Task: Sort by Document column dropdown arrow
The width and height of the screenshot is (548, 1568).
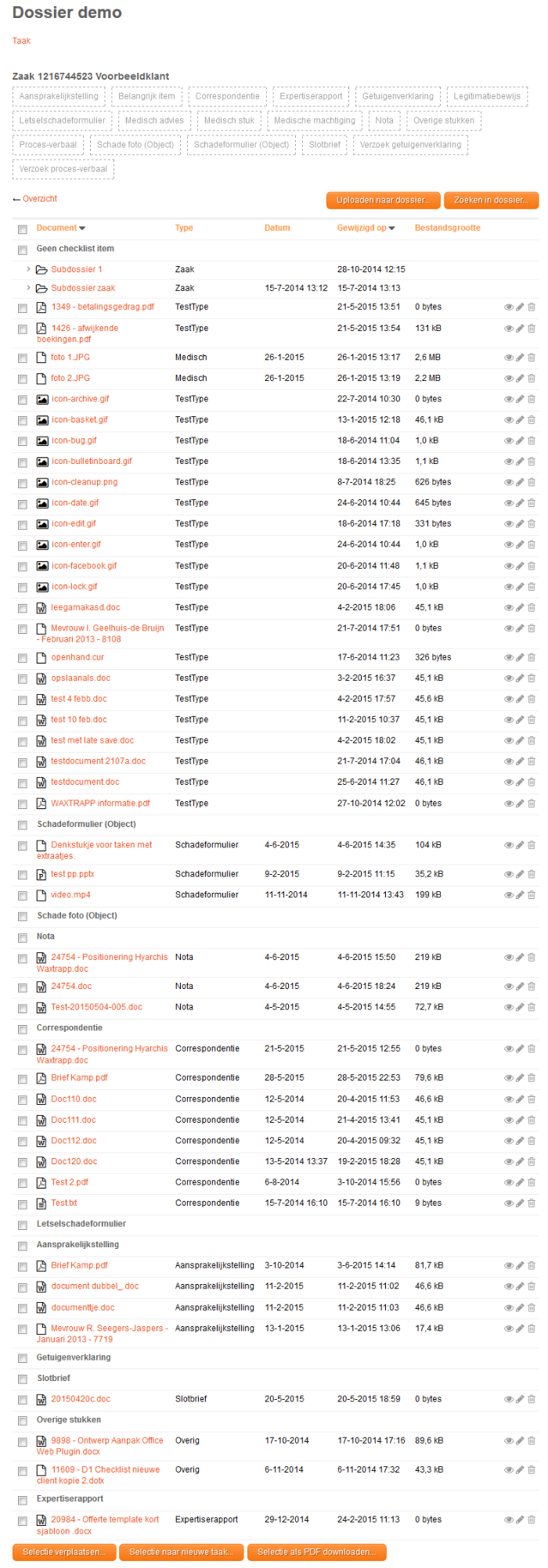Action: pos(82,228)
